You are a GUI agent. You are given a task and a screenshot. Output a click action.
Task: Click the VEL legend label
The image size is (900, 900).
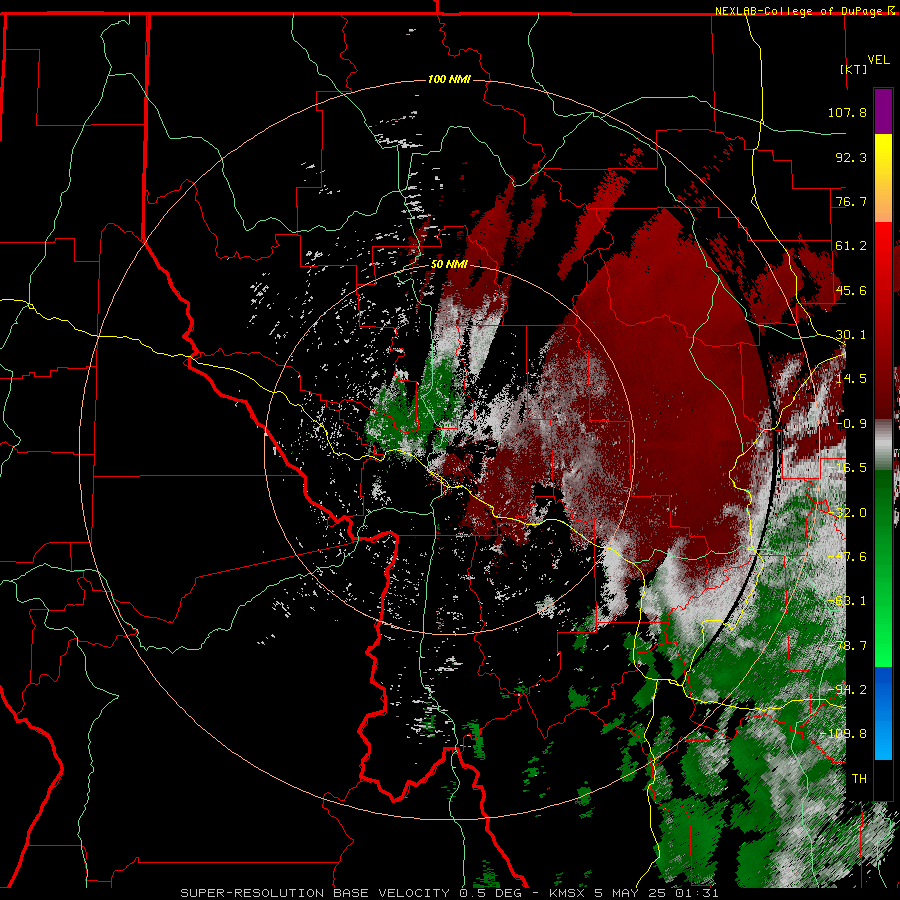pyautogui.click(x=879, y=60)
